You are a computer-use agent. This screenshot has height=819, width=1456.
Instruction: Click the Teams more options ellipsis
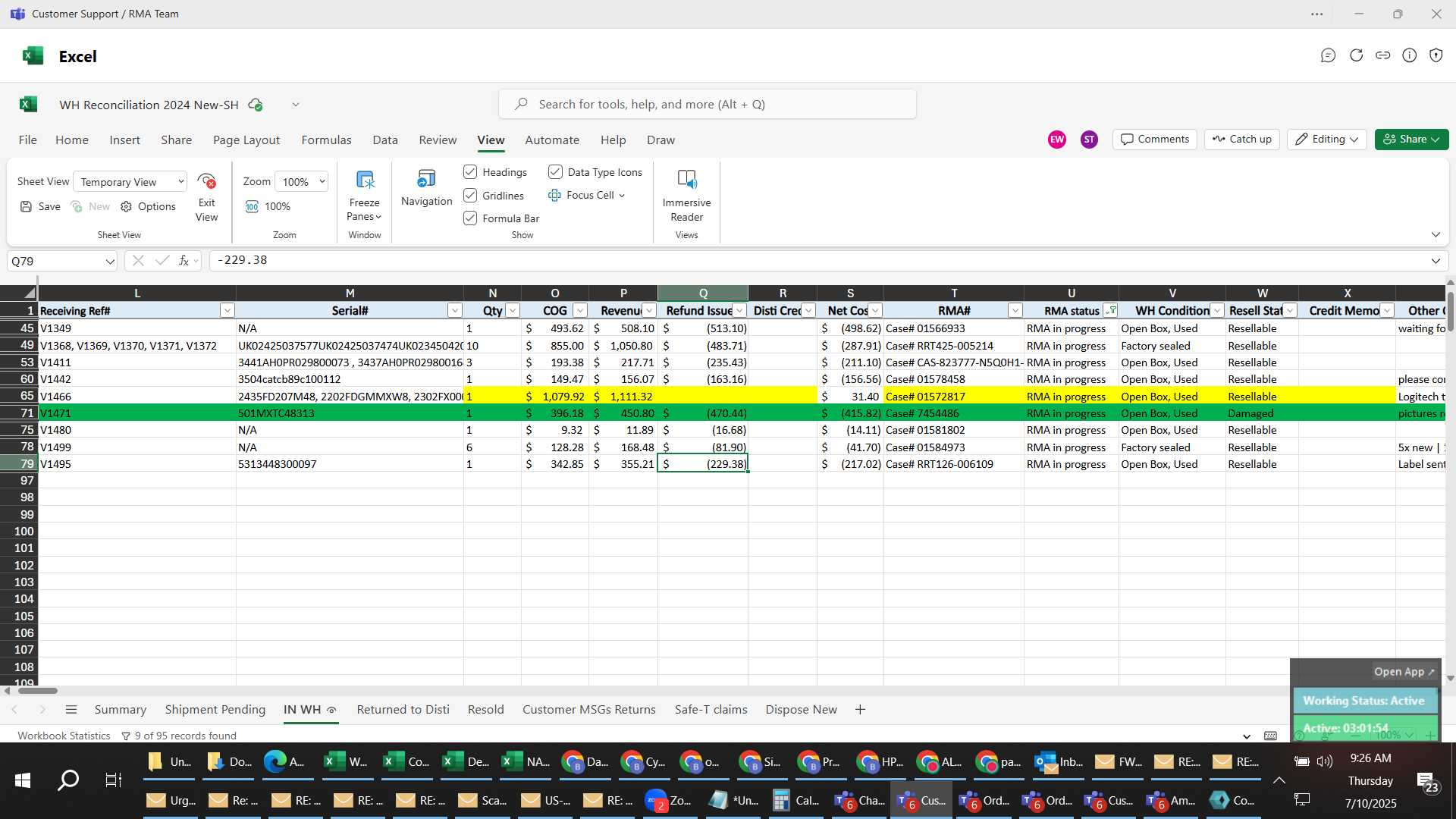coord(1317,14)
